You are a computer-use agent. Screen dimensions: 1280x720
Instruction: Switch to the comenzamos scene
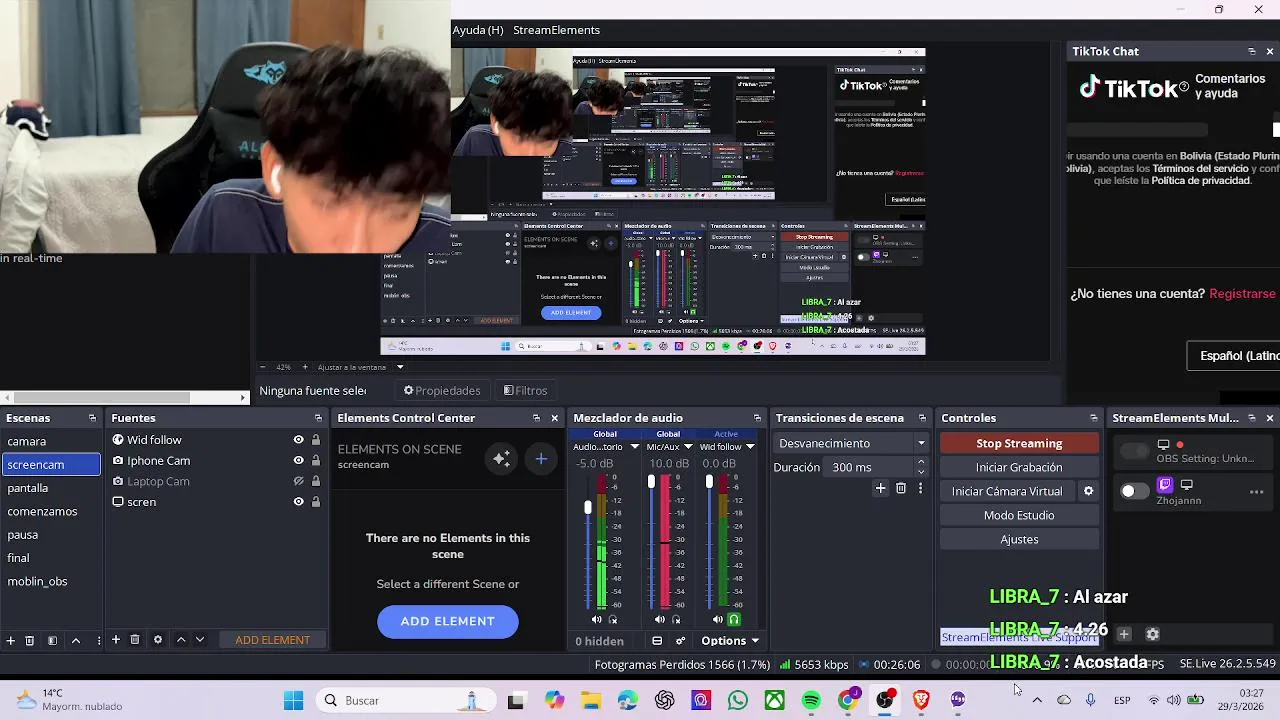(52, 511)
